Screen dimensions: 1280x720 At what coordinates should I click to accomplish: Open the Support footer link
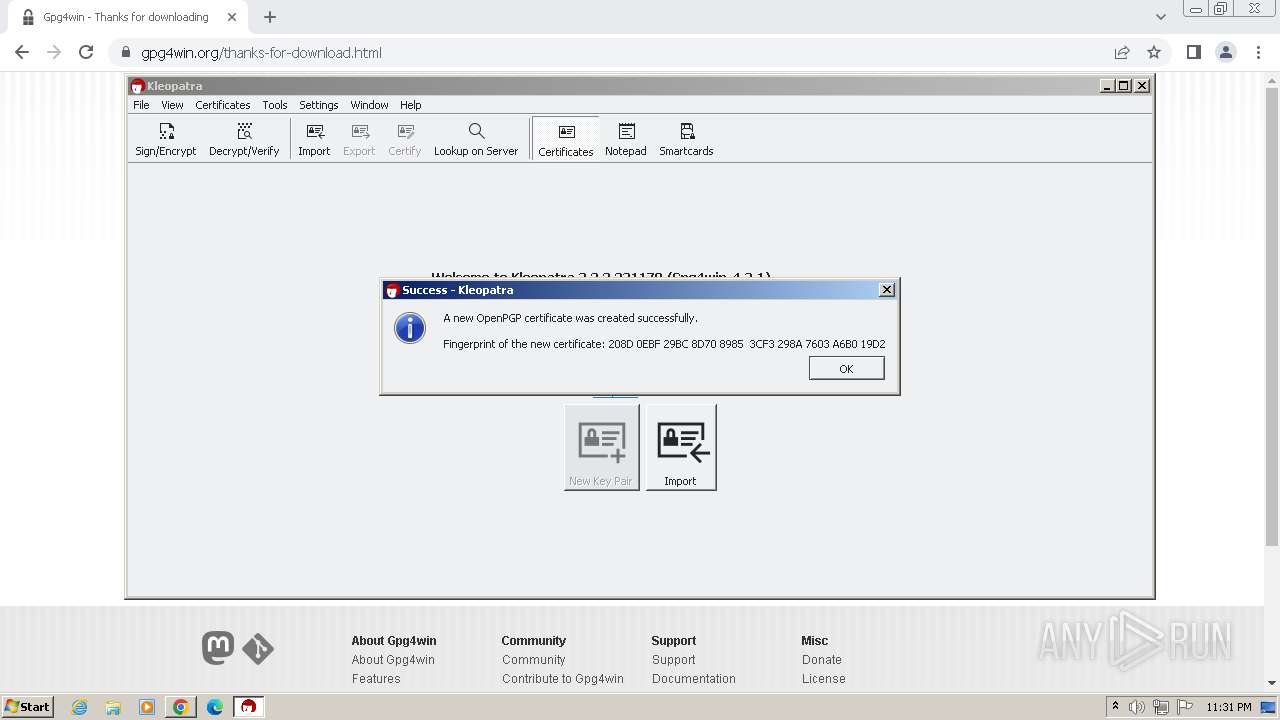[x=674, y=660]
